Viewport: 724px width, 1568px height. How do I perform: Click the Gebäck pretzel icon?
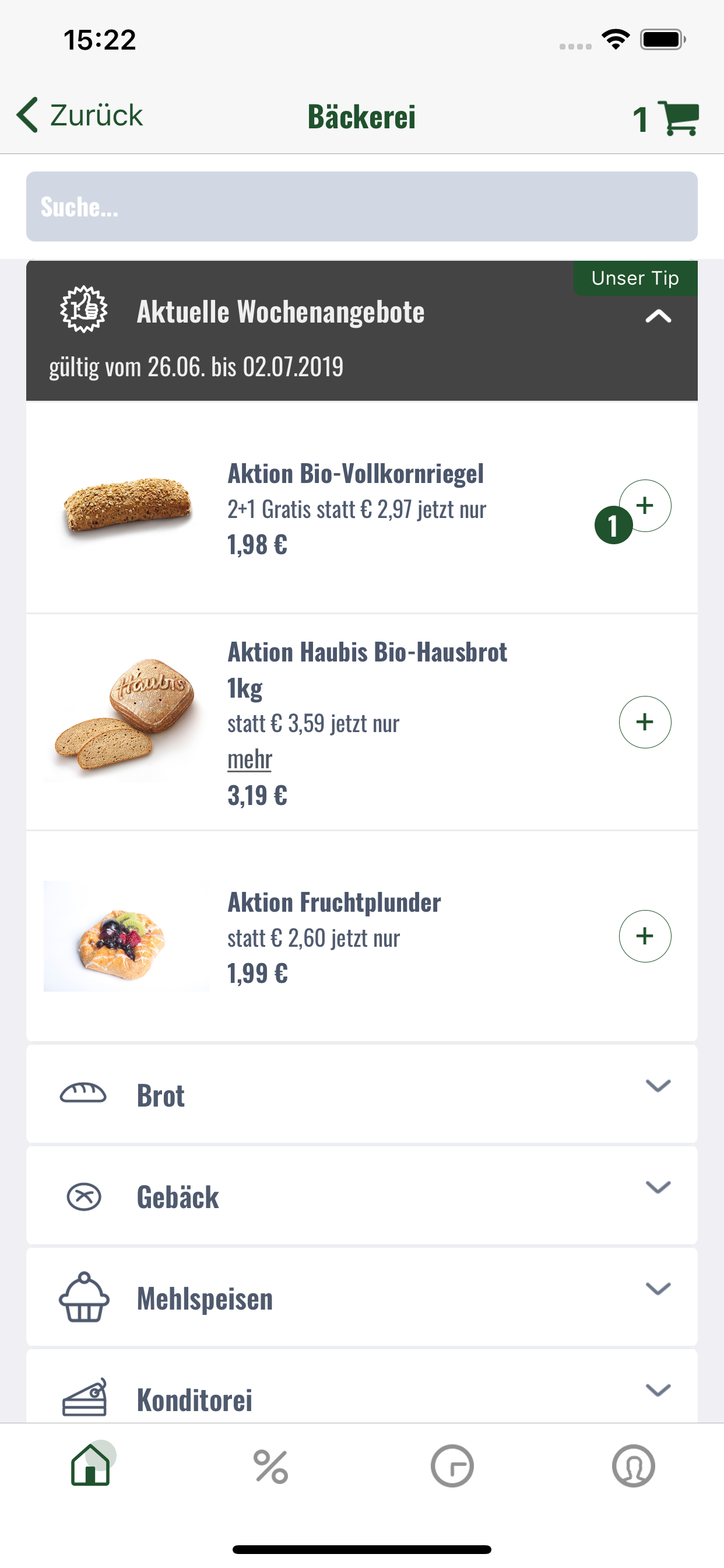(84, 1196)
